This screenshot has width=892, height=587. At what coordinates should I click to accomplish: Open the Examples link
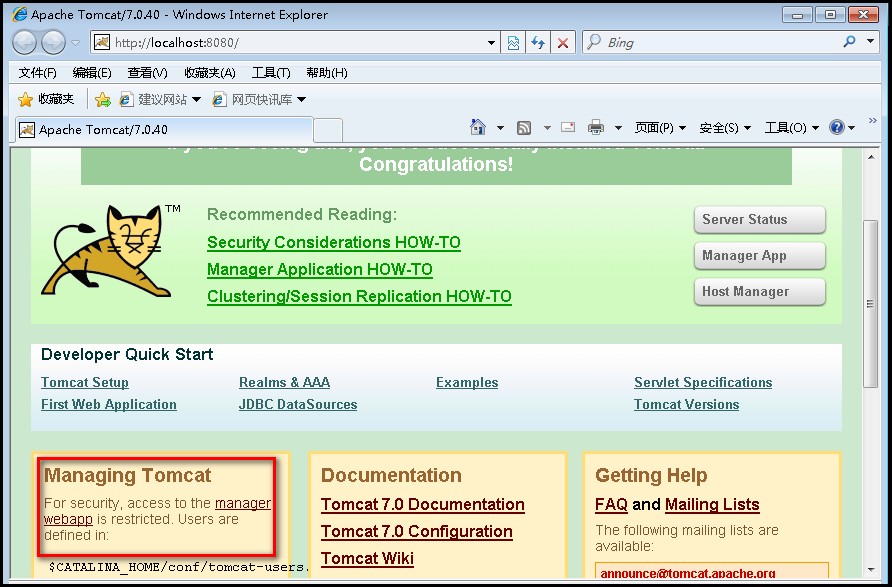(467, 382)
